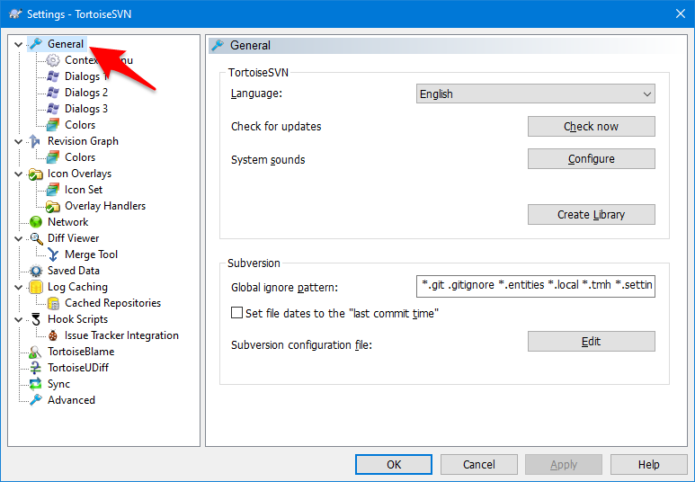
Task: Collapse the Revision Graph tree node
Action: (x=18, y=141)
